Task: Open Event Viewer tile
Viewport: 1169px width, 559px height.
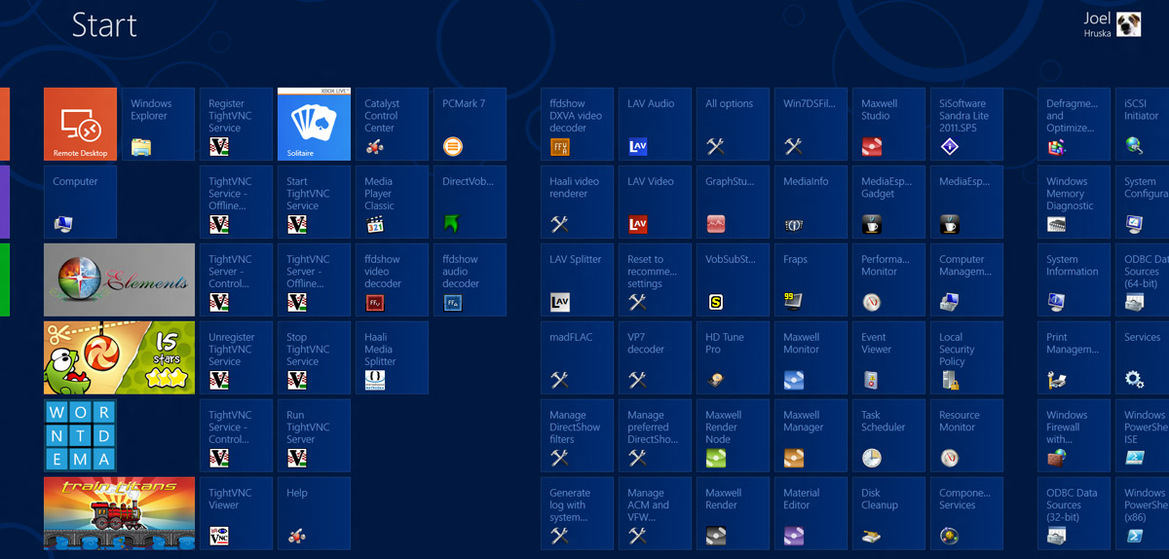Action: tap(889, 358)
